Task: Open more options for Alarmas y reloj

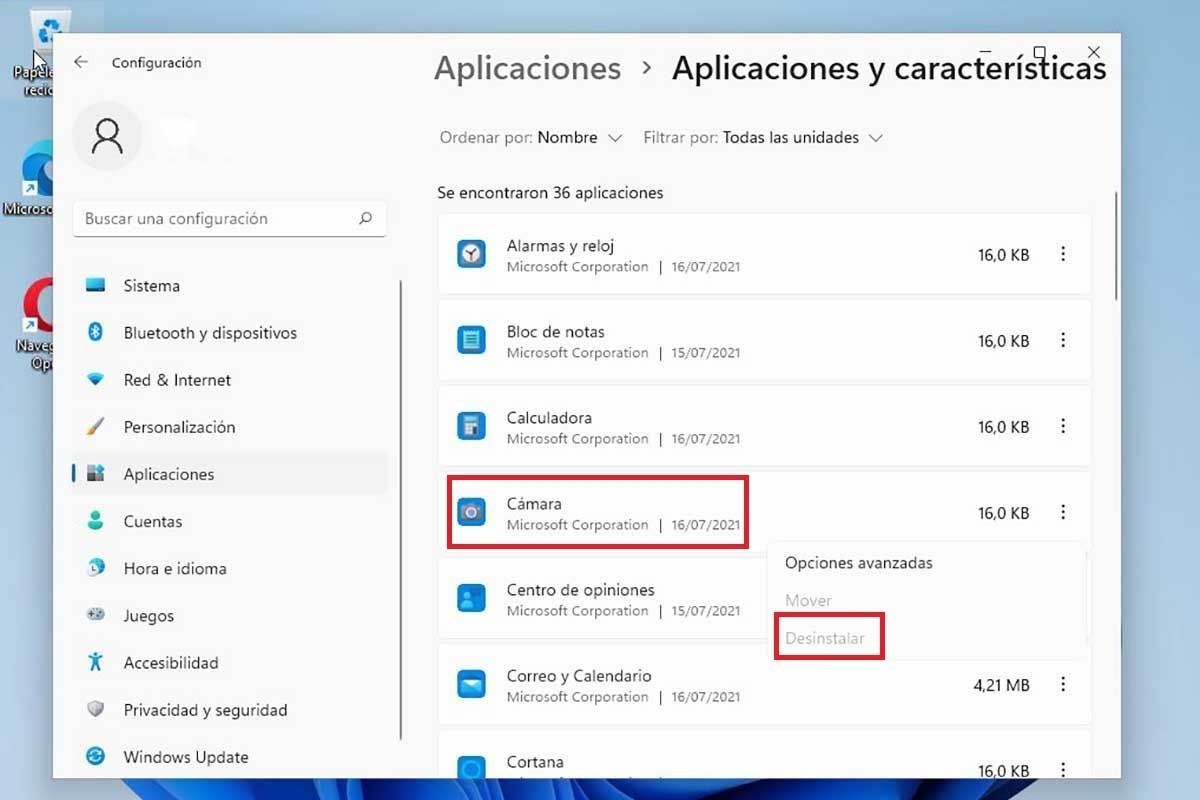Action: point(1063,254)
